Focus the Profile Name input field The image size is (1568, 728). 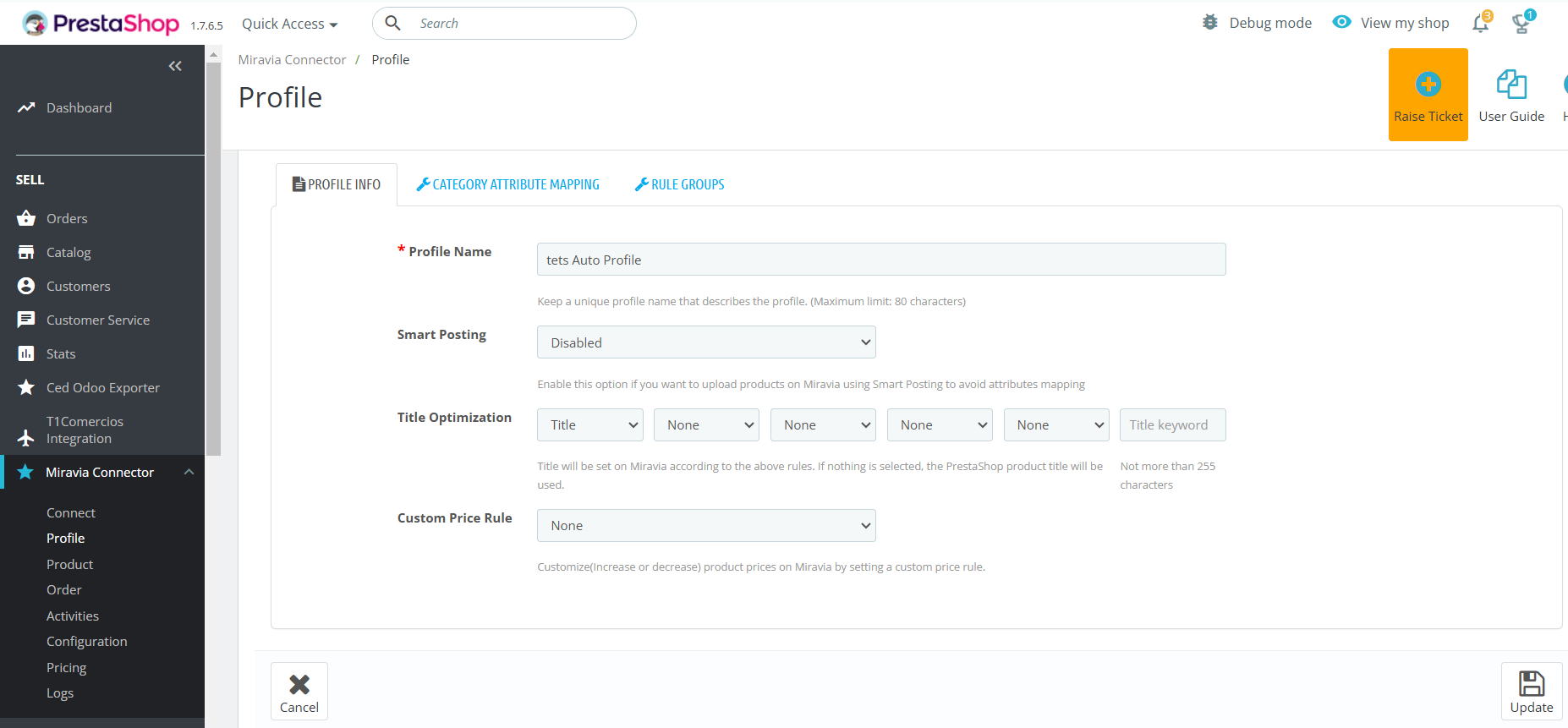pos(881,260)
